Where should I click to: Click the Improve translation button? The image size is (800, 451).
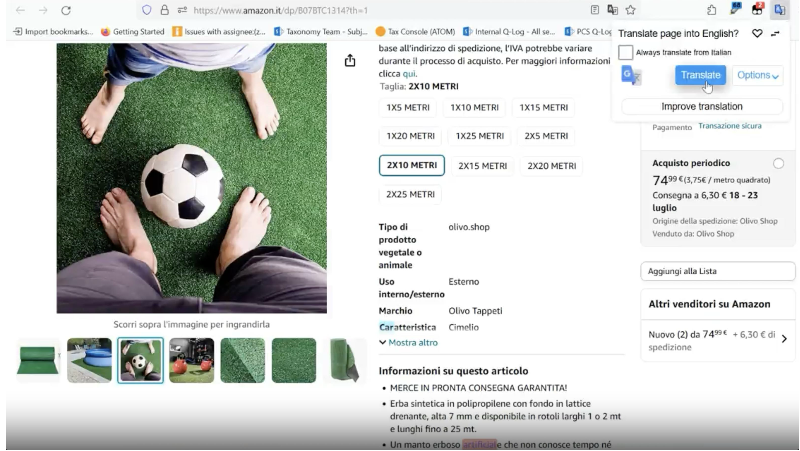tap(701, 106)
